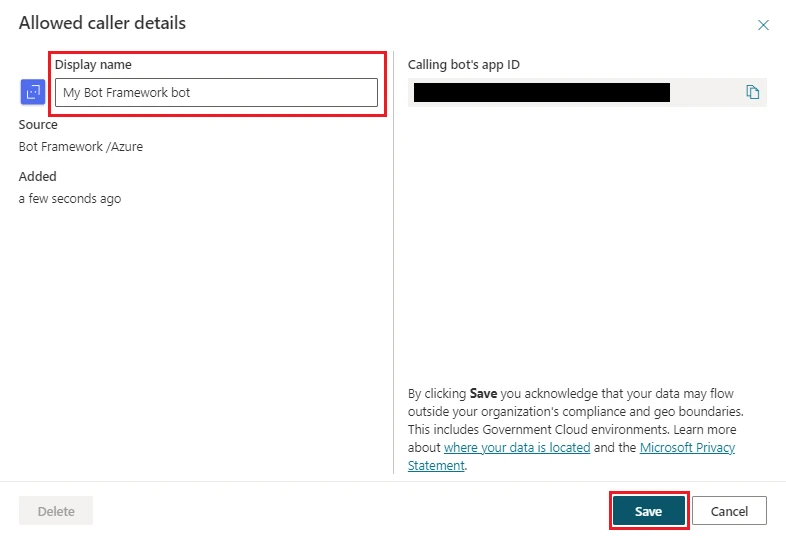Click the Display name input field
Viewport: 786px width, 538px height.
pos(216,93)
